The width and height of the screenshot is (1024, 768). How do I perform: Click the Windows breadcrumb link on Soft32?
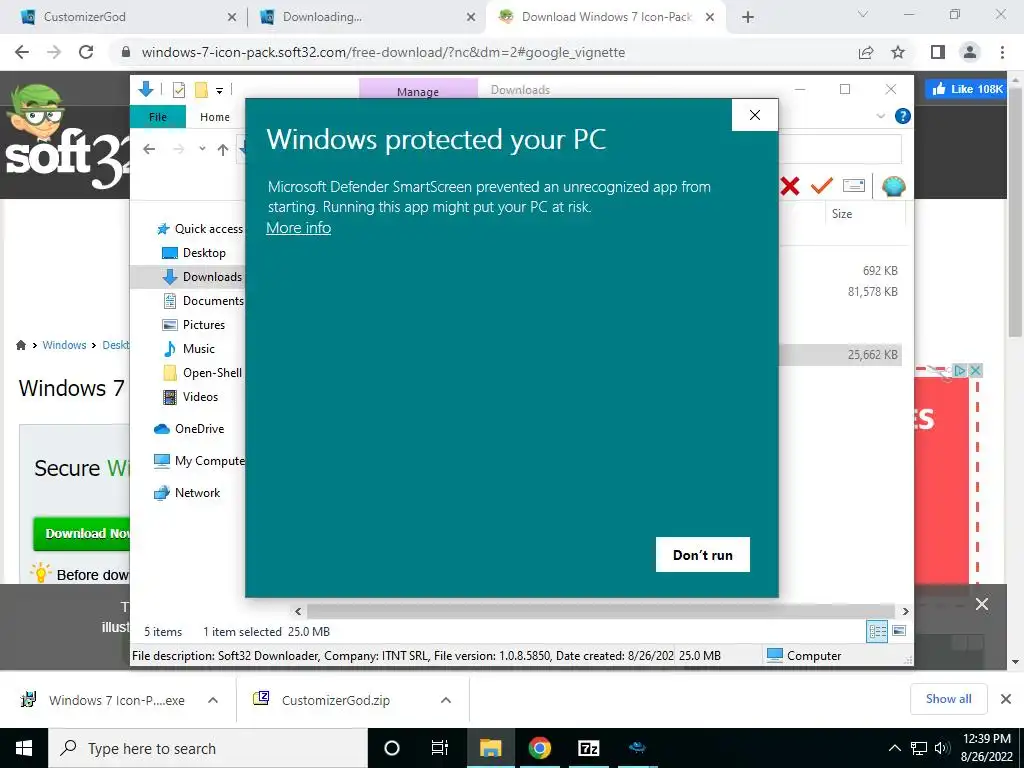(x=64, y=345)
